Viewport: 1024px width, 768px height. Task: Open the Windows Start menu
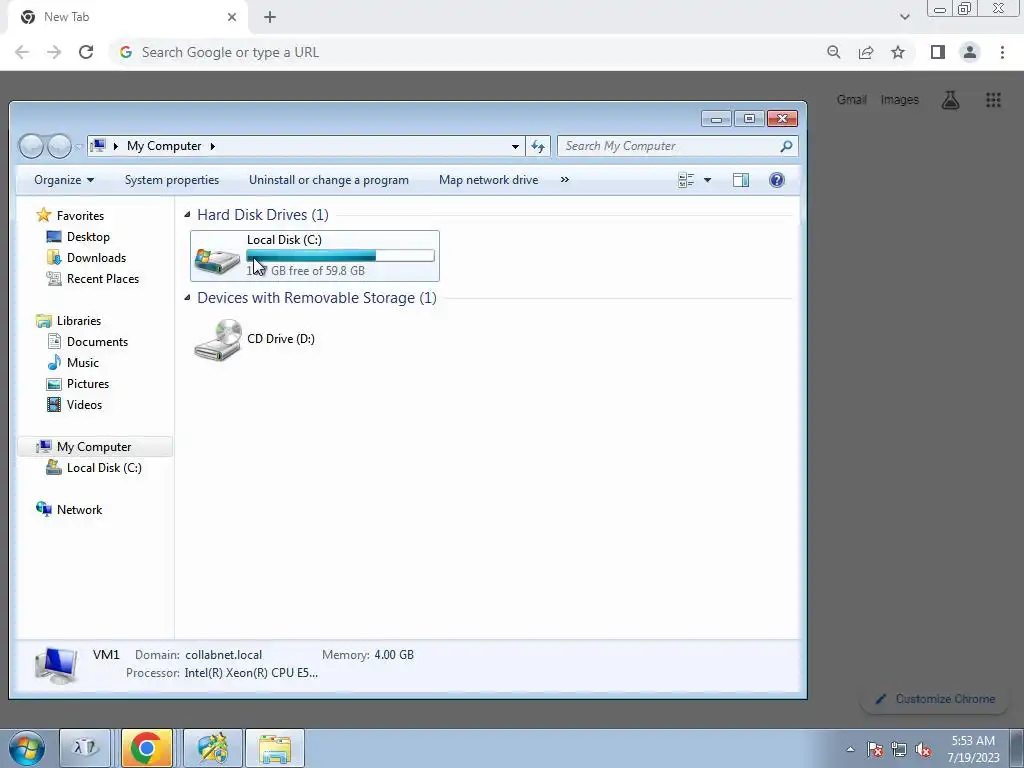pos(26,748)
